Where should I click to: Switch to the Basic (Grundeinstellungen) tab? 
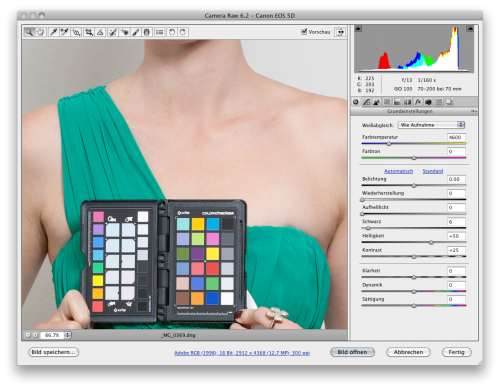(356, 102)
